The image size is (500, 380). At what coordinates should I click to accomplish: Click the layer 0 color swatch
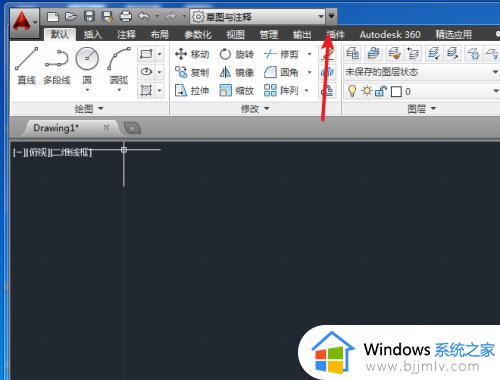(x=396, y=91)
